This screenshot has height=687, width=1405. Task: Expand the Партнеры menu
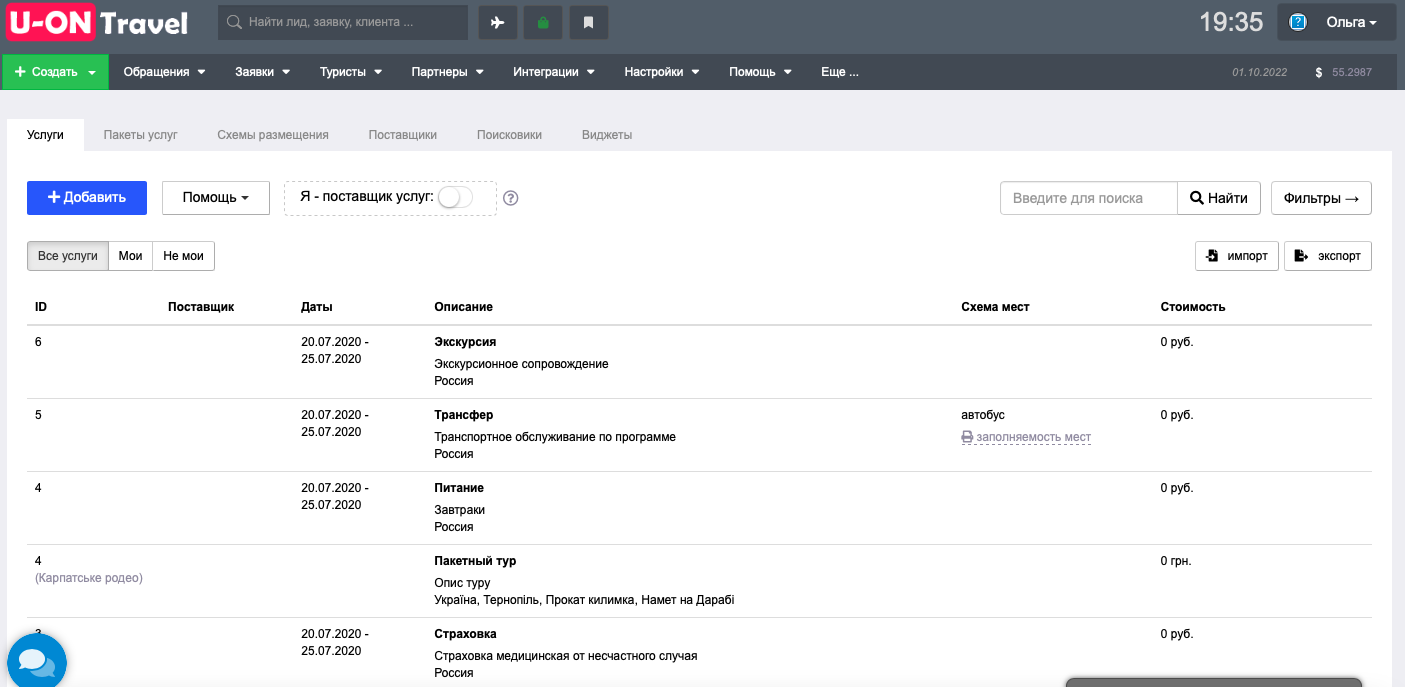coord(447,72)
